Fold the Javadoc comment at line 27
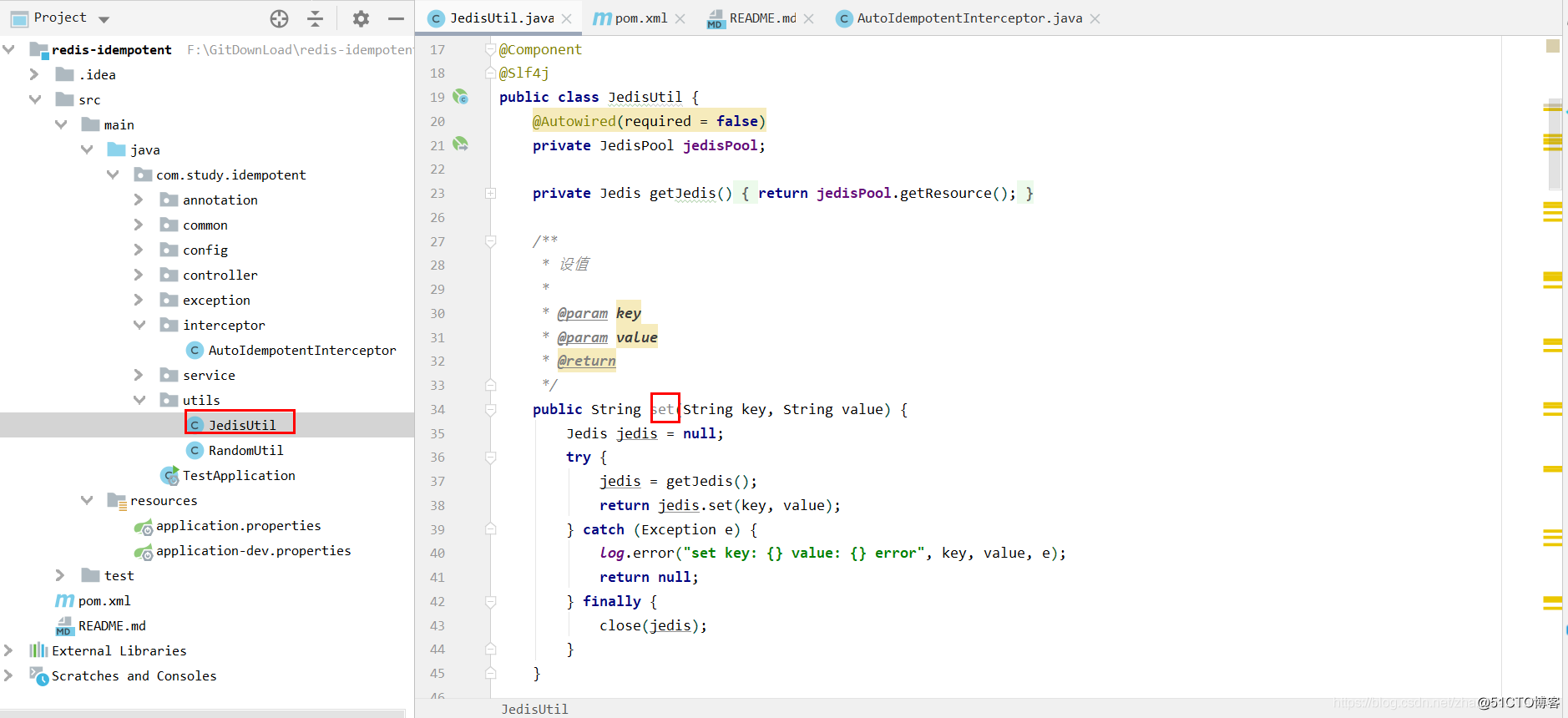This screenshot has height=718, width=1568. (491, 241)
